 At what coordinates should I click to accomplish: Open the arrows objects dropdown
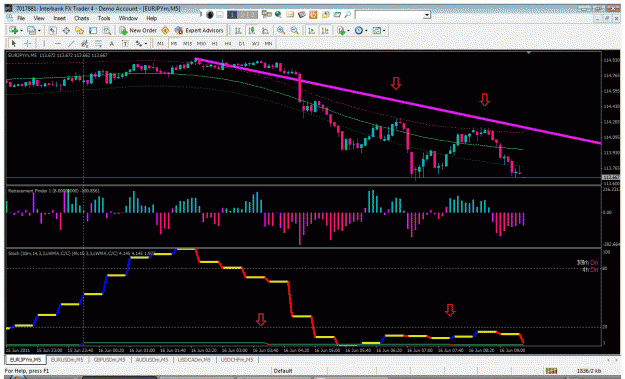(x=141, y=43)
